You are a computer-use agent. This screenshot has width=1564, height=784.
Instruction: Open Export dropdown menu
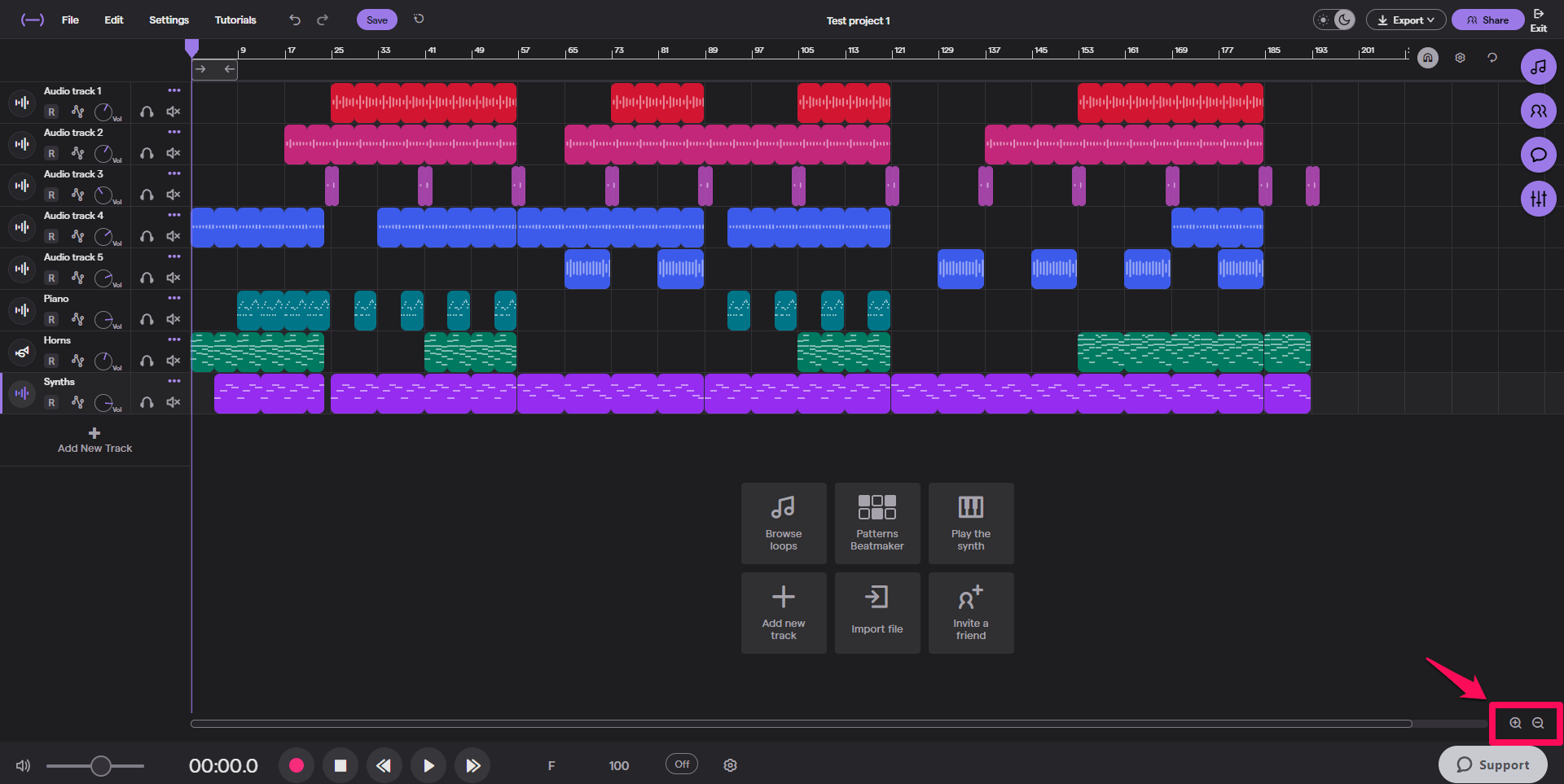1406,20
